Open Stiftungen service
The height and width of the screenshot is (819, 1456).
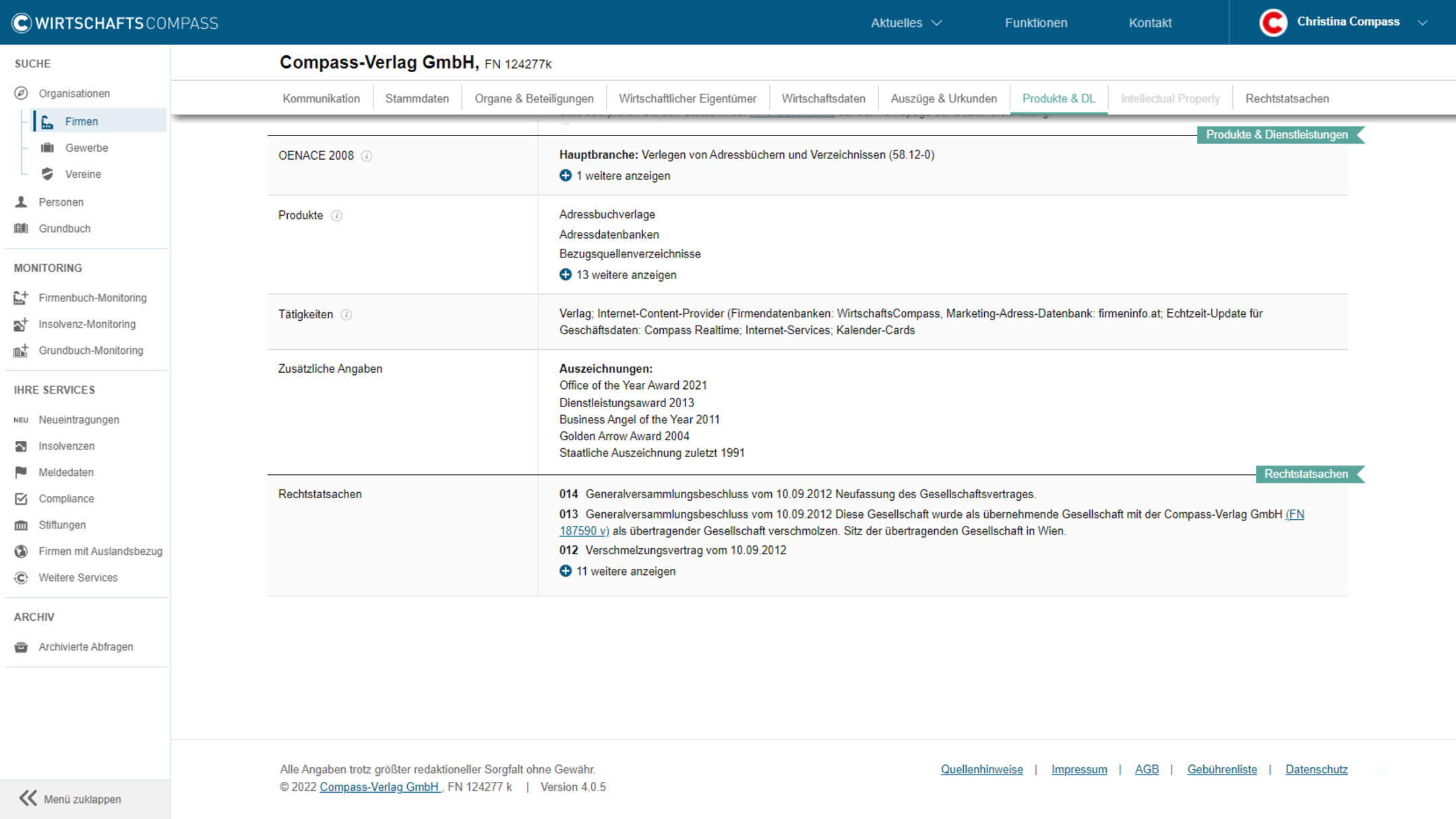pyautogui.click(x=61, y=525)
